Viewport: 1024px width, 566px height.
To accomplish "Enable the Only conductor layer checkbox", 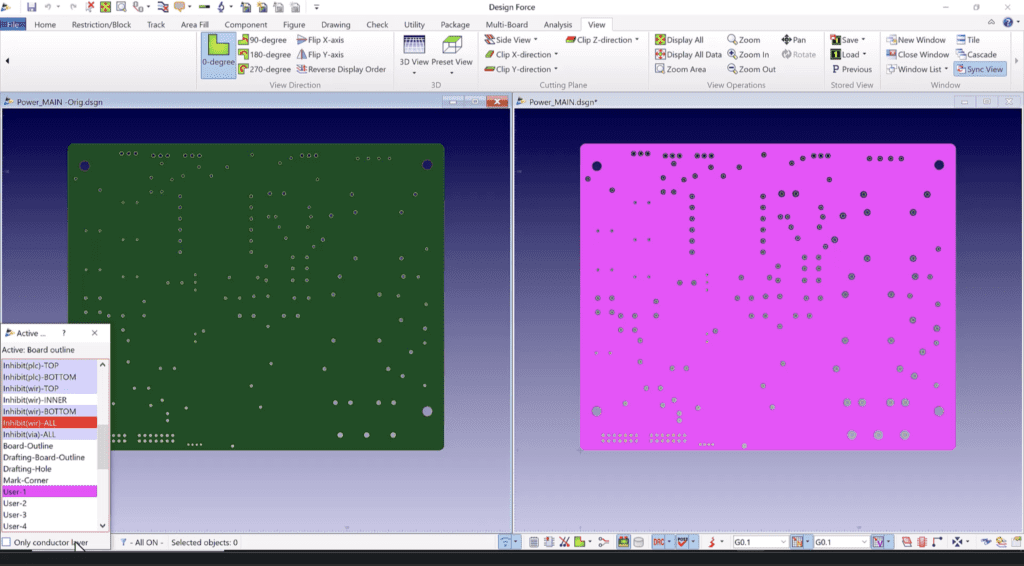I will coord(7,542).
